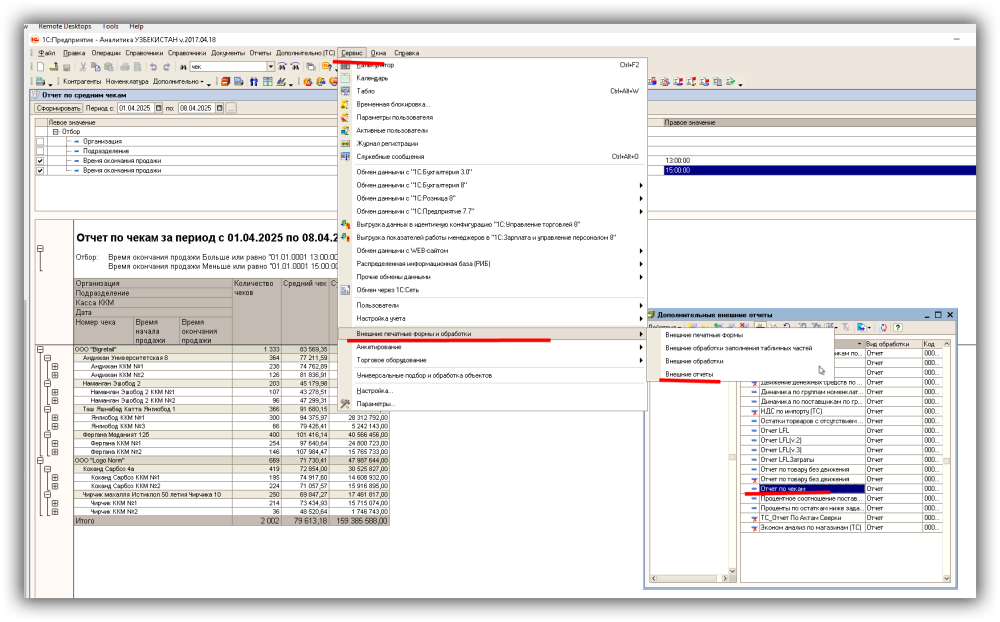Choose Внешние обработки from the submenu
This screenshot has height=622, width=1000.
(740, 361)
